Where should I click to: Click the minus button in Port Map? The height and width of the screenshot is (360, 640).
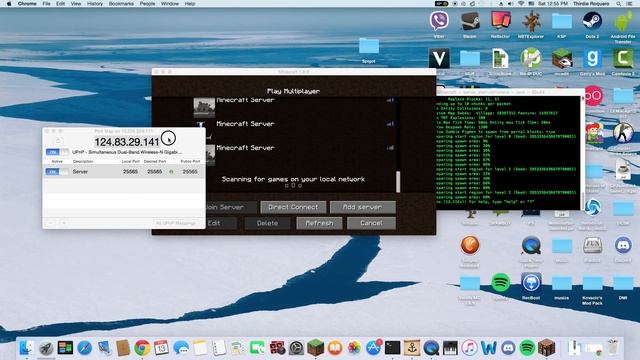(x=51, y=223)
